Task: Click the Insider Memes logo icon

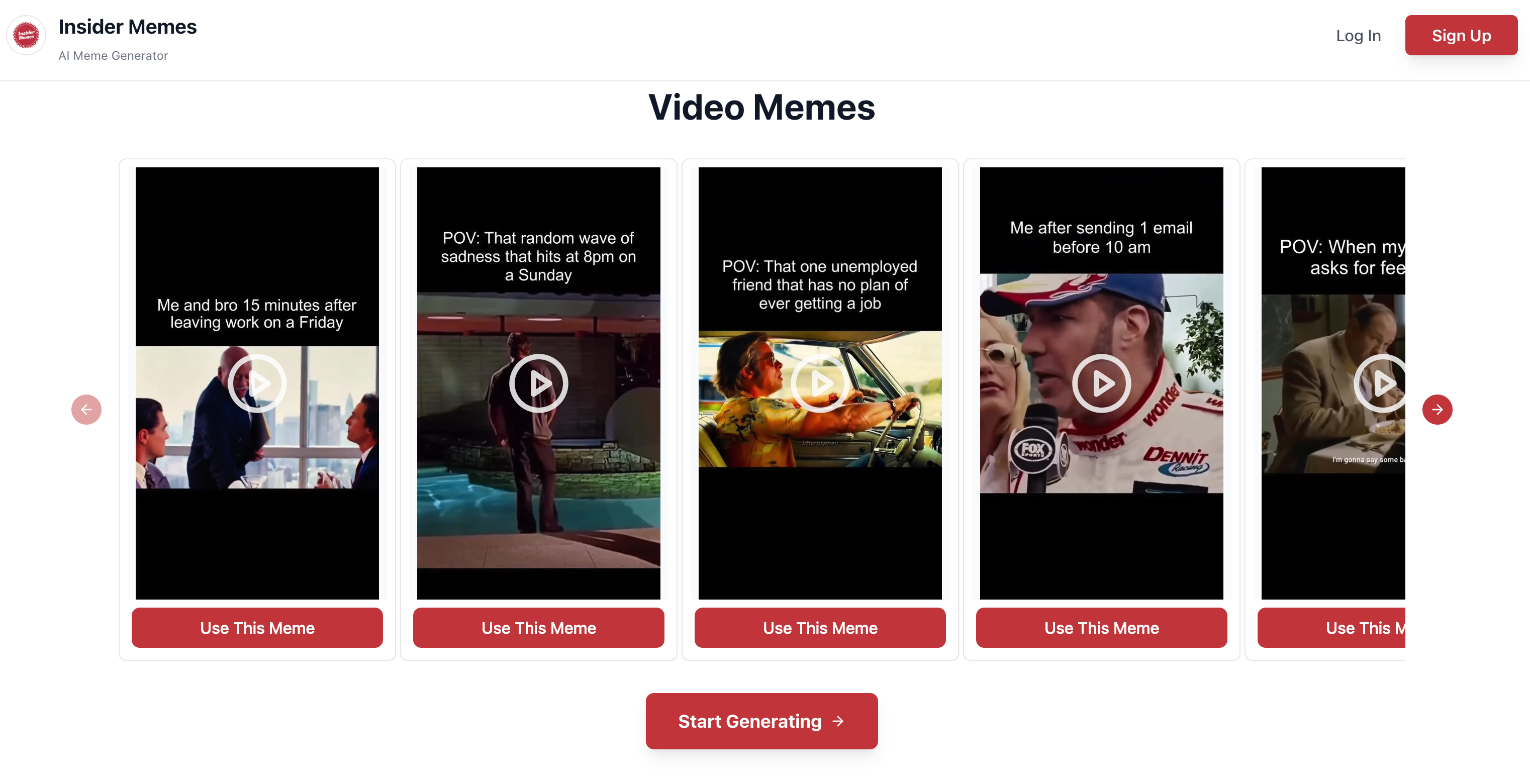Action: pyautogui.click(x=26, y=36)
